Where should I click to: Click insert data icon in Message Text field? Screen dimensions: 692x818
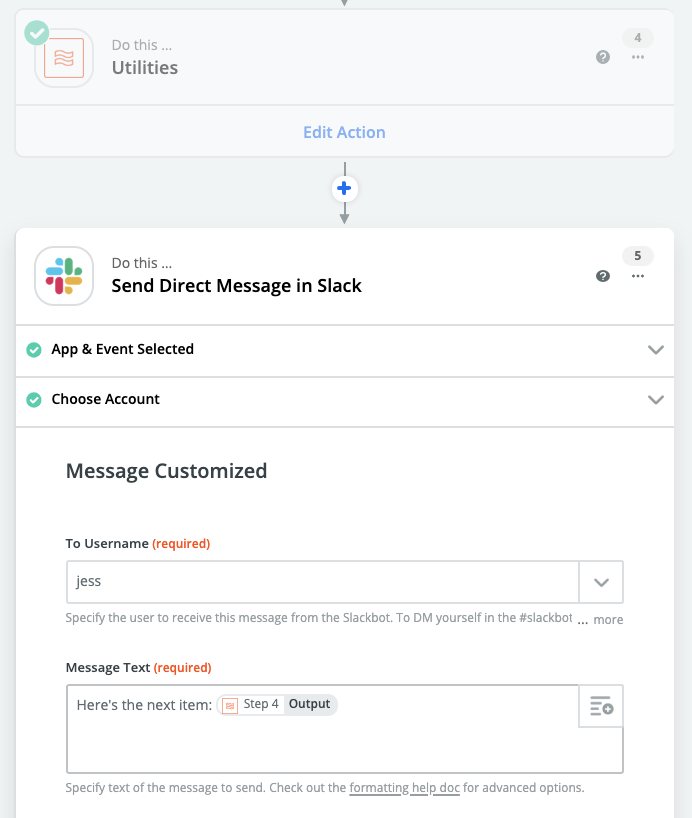[x=601, y=706]
